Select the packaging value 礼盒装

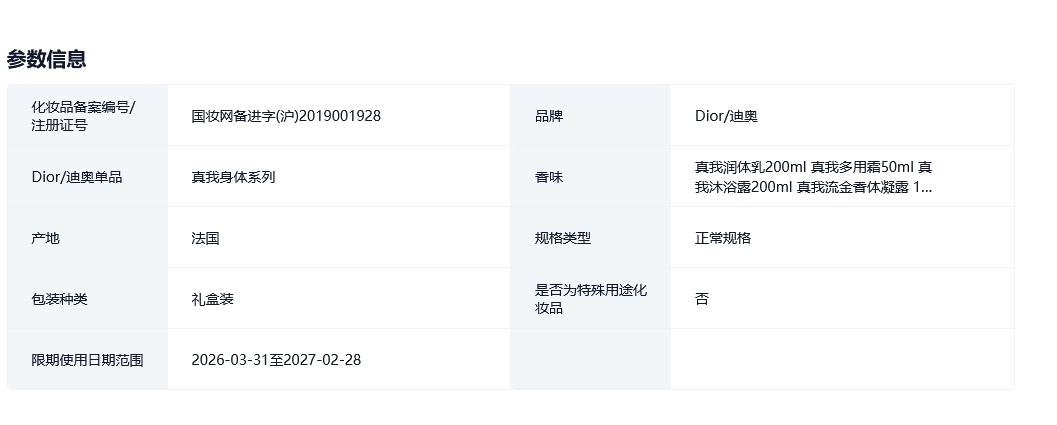(212, 299)
